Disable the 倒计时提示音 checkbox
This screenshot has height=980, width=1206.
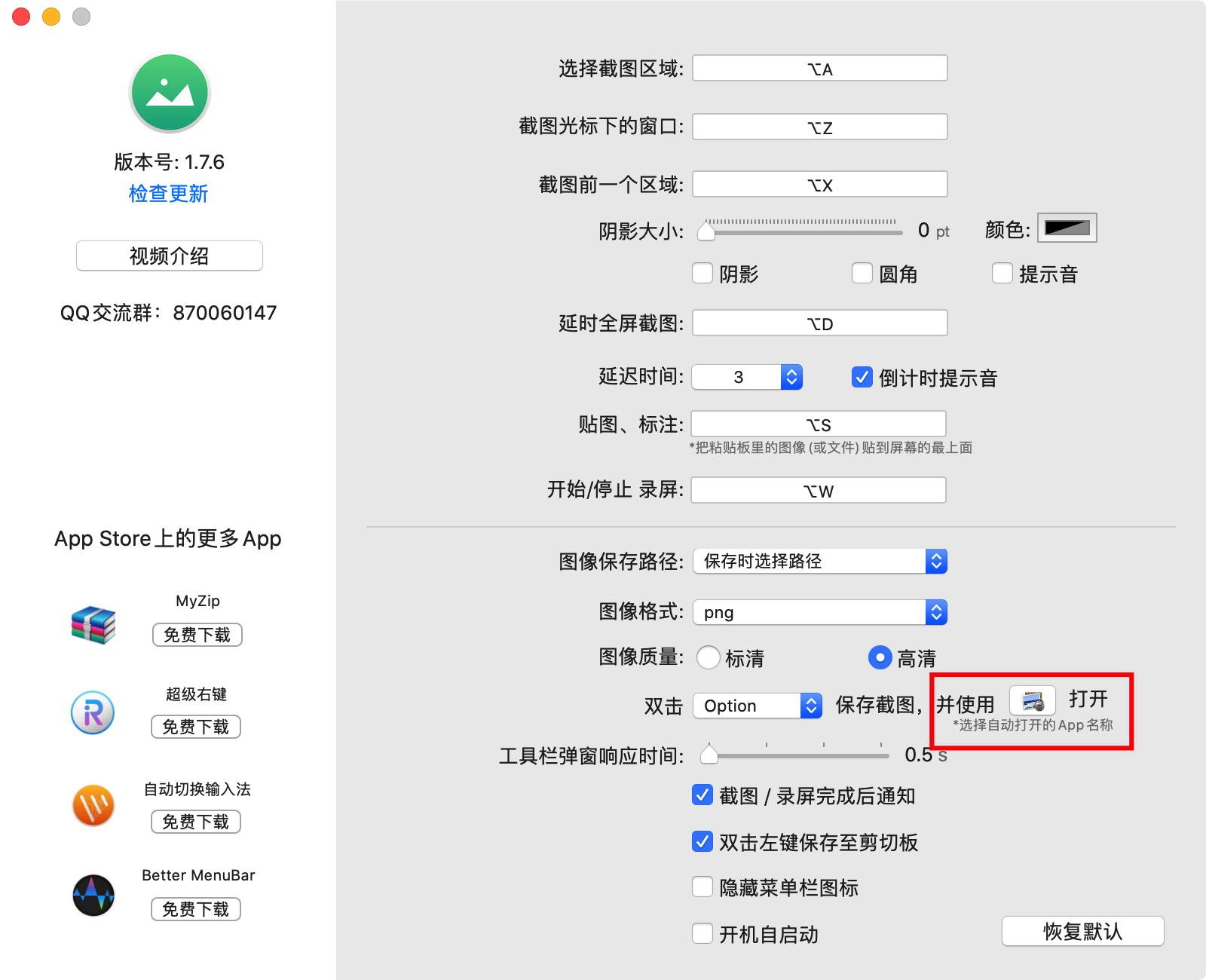pyautogui.click(x=862, y=378)
